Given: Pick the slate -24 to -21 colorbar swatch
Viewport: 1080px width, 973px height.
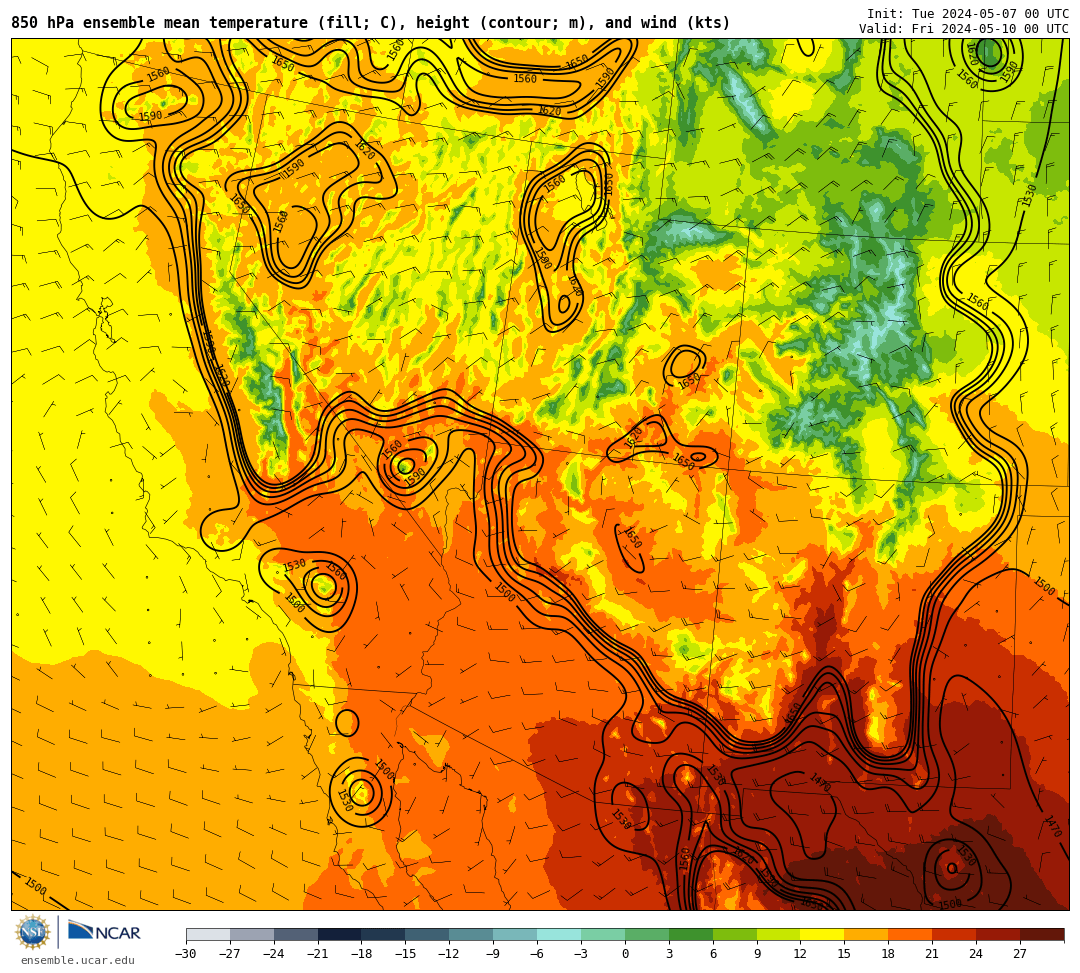Looking at the screenshot, I should click(x=296, y=934).
